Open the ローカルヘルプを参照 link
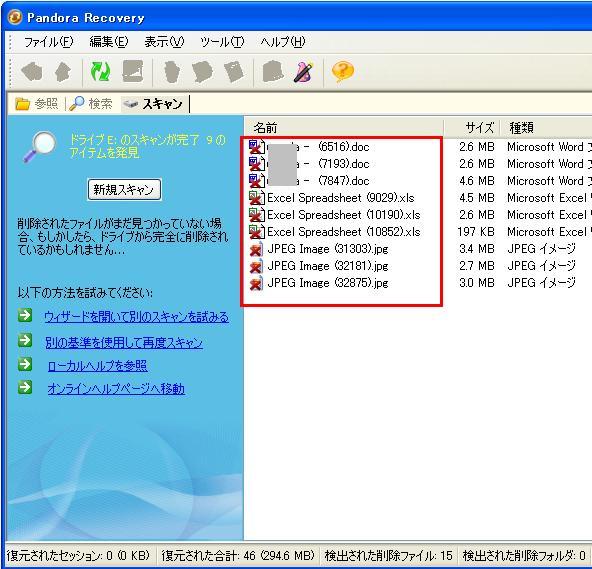The height and width of the screenshot is (569, 592). (97, 365)
